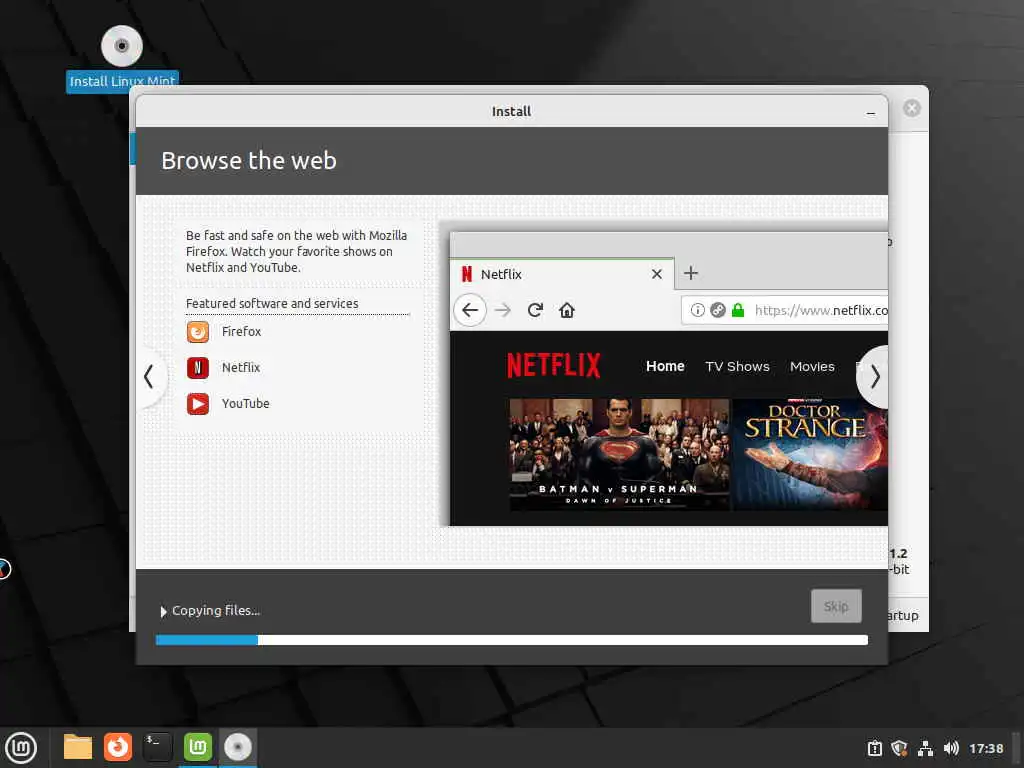Minimize the Install window
This screenshot has height=768, width=1024.
[871, 112]
